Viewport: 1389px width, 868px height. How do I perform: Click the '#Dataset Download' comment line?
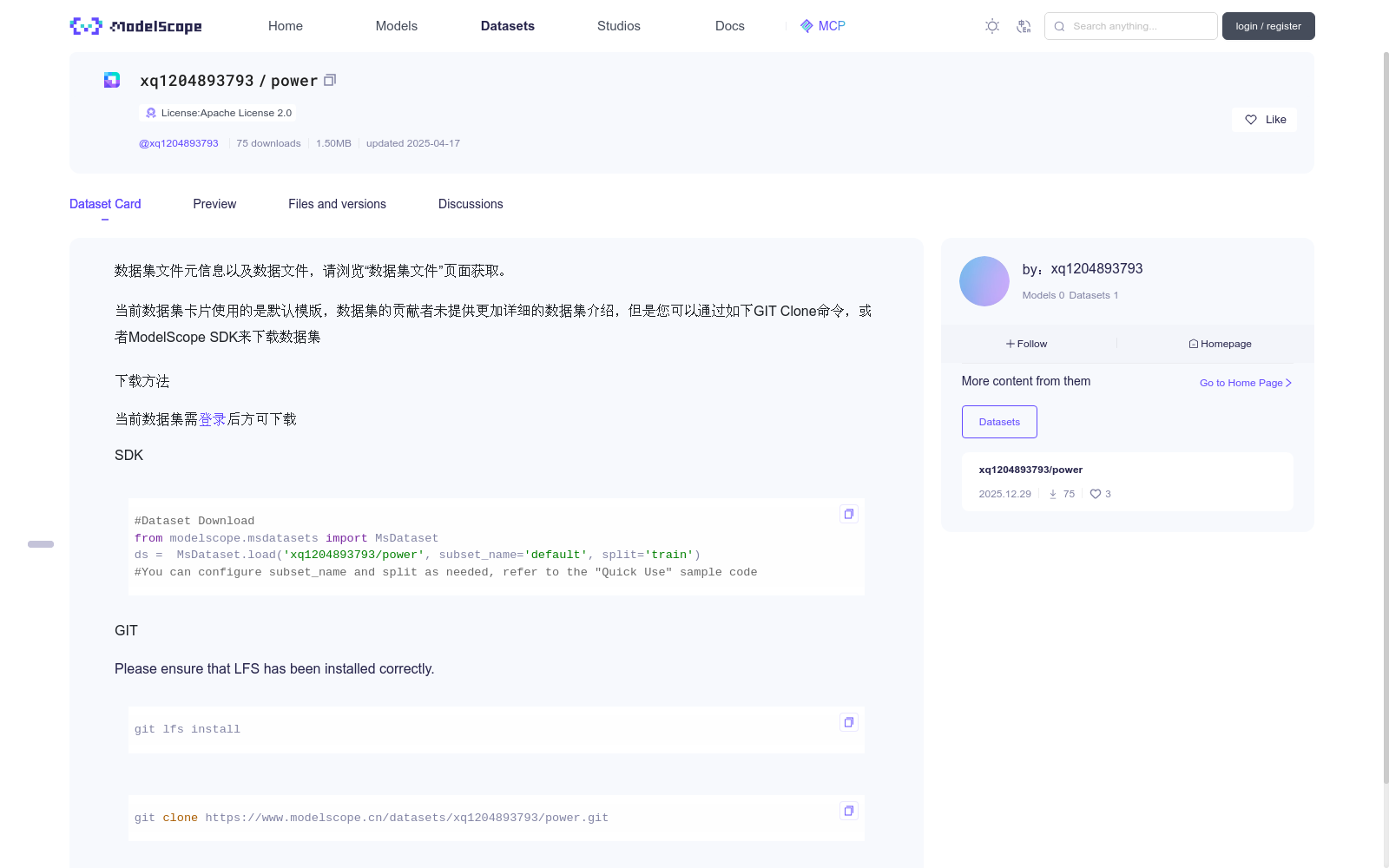click(194, 521)
